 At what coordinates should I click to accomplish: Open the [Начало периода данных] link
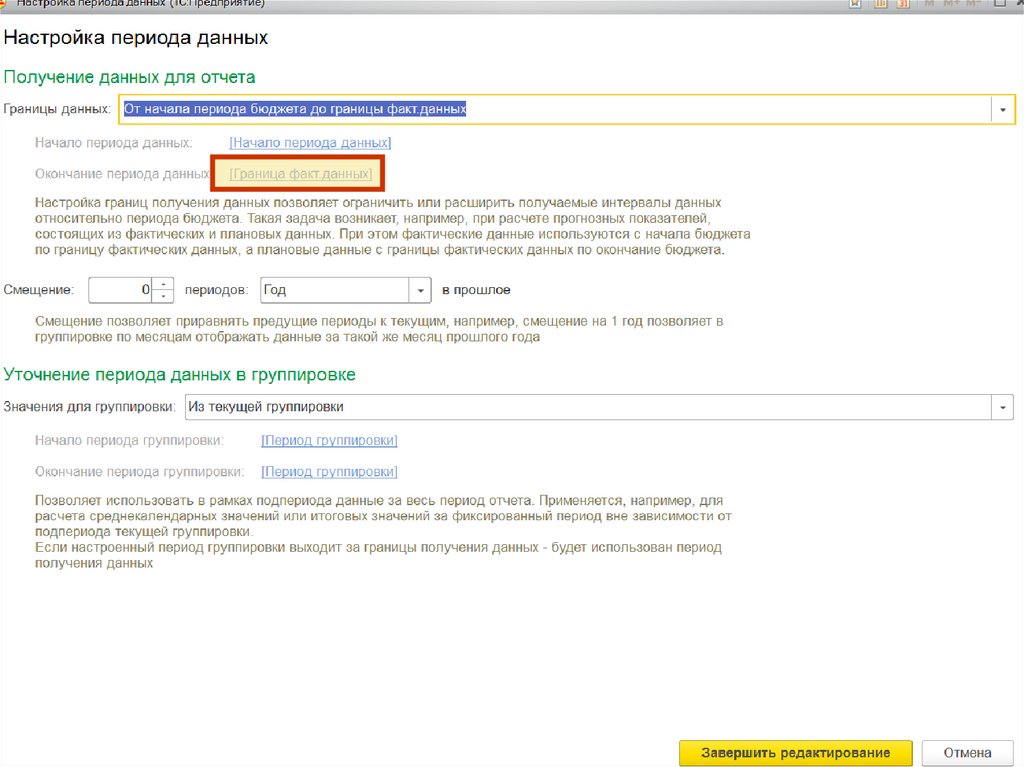coord(310,142)
